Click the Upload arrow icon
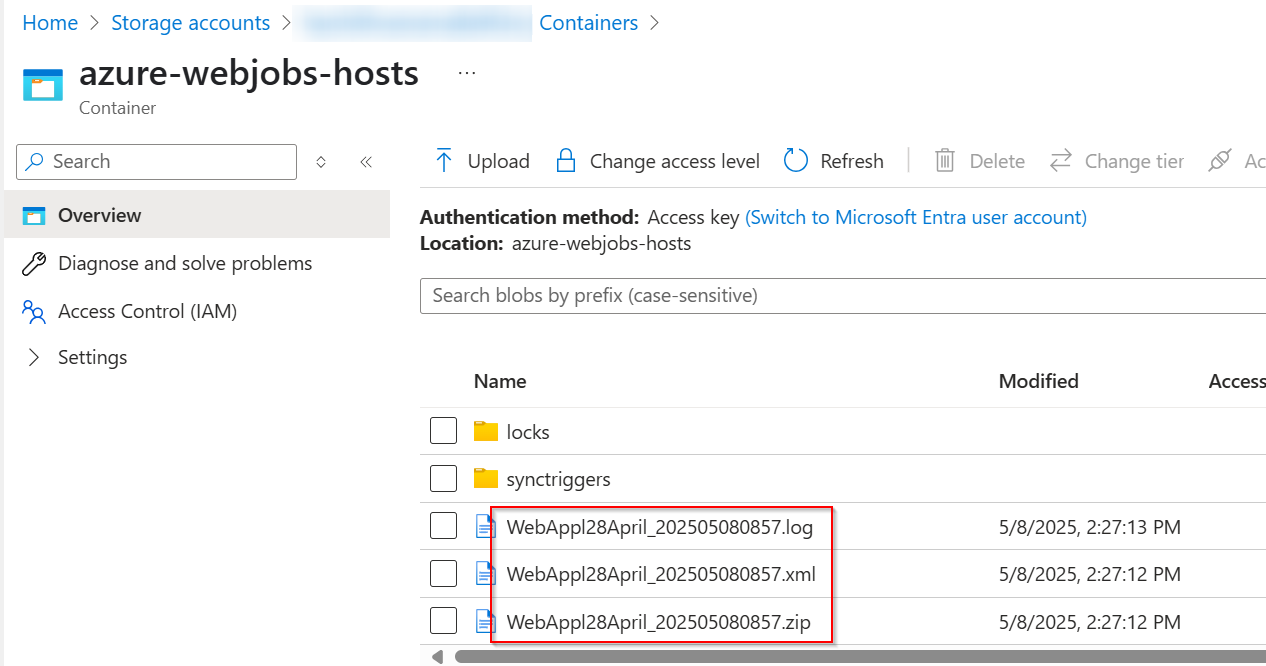The height and width of the screenshot is (666, 1266). pos(444,161)
